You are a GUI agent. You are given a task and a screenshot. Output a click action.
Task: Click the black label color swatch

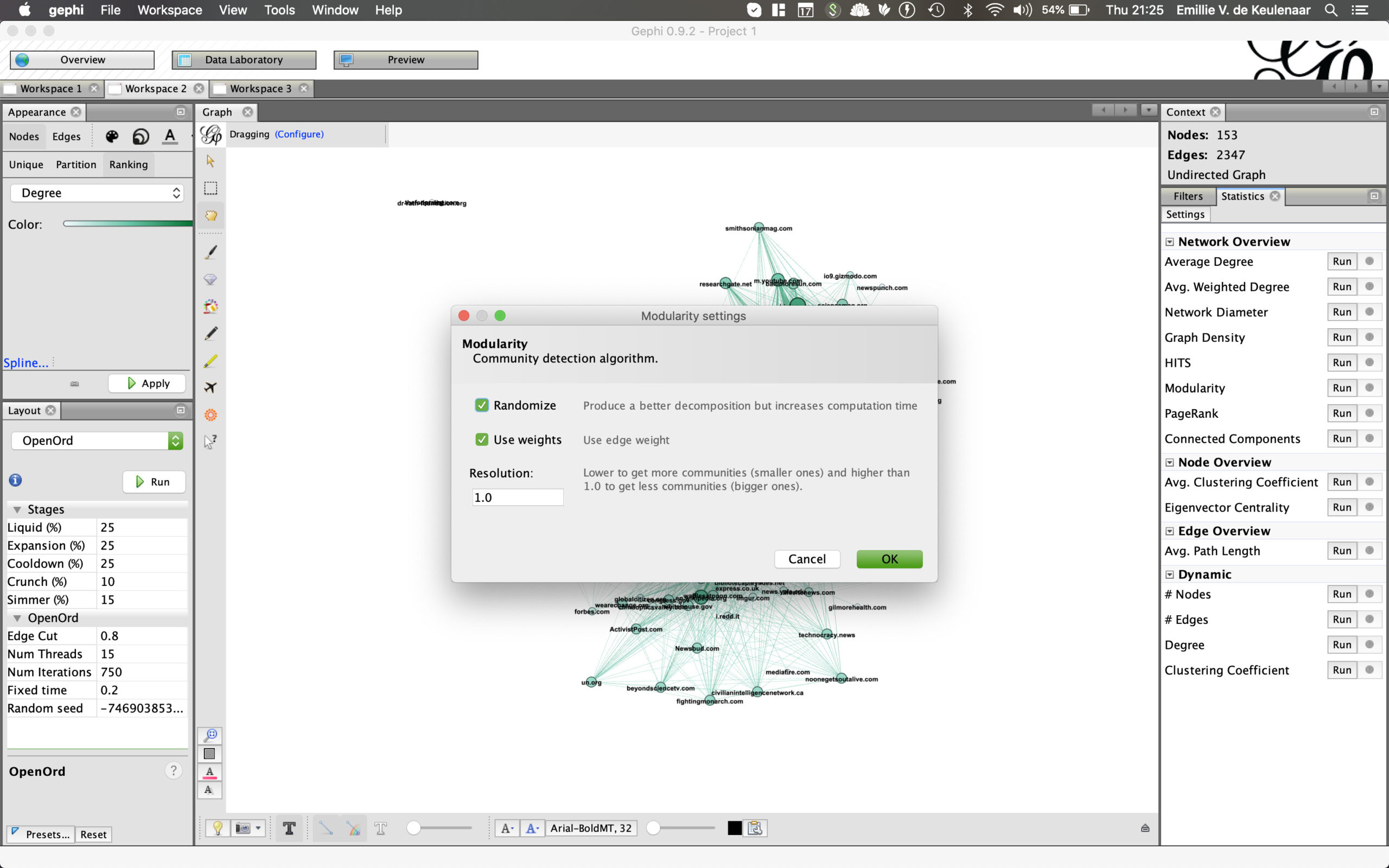pyautogui.click(x=734, y=828)
